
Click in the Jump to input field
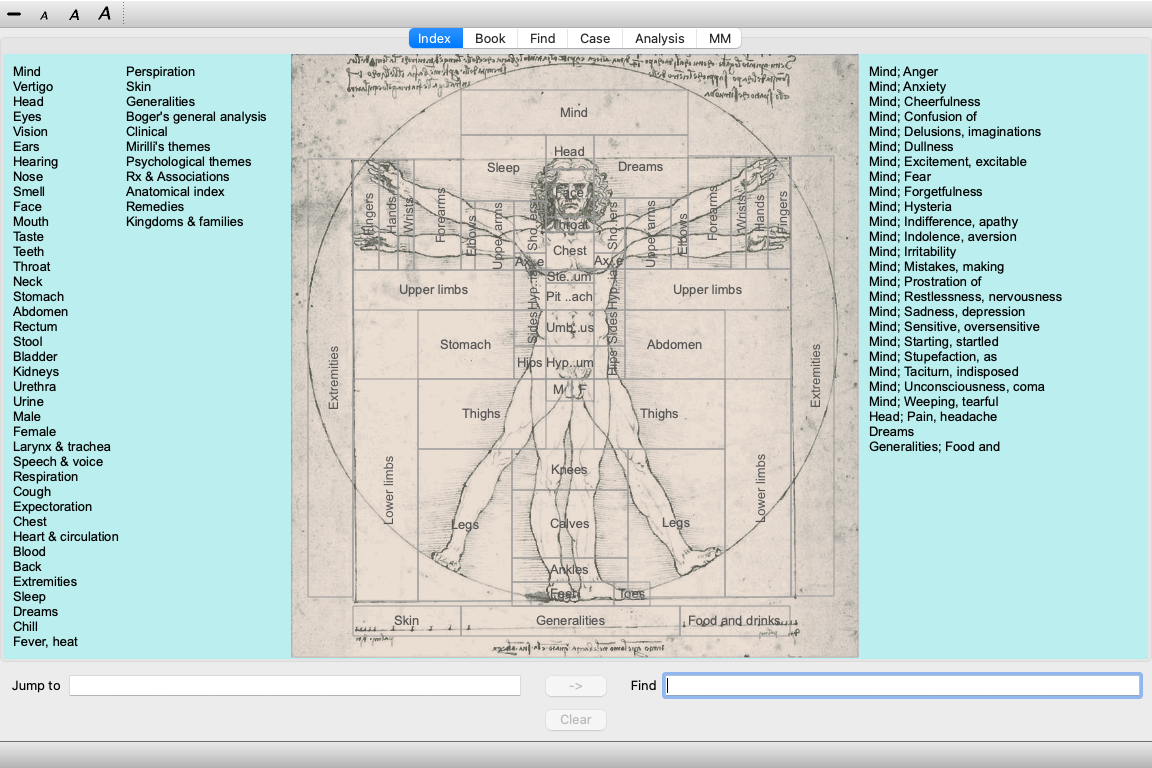[295, 686]
